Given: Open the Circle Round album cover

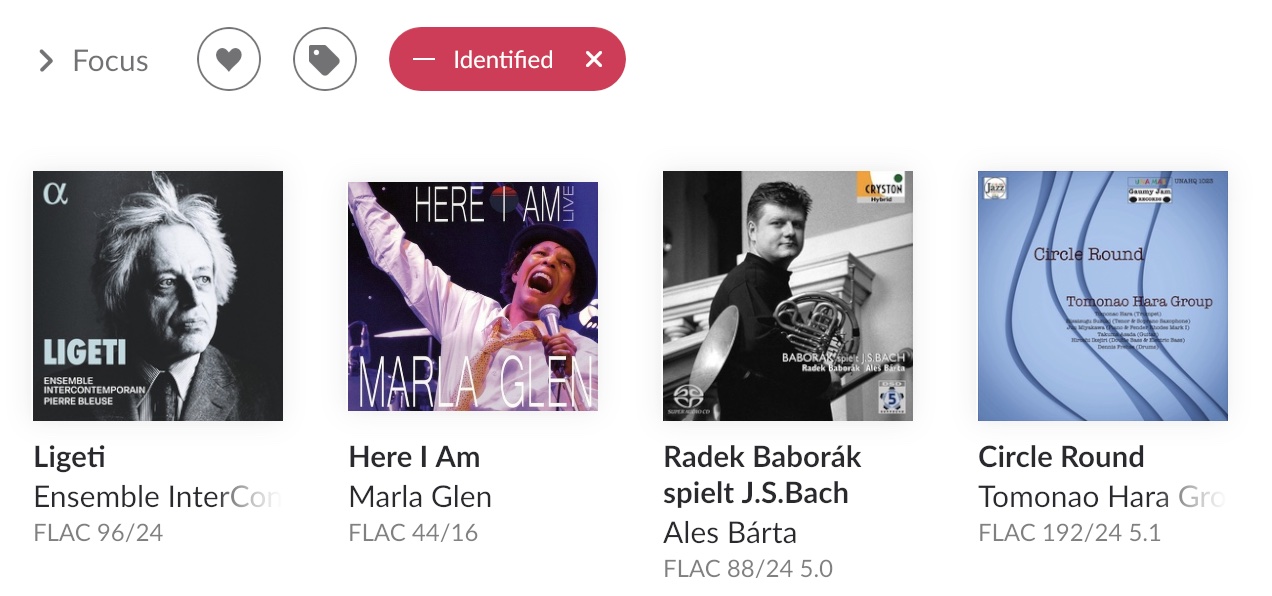Looking at the screenshot, I should (1103, 296).
